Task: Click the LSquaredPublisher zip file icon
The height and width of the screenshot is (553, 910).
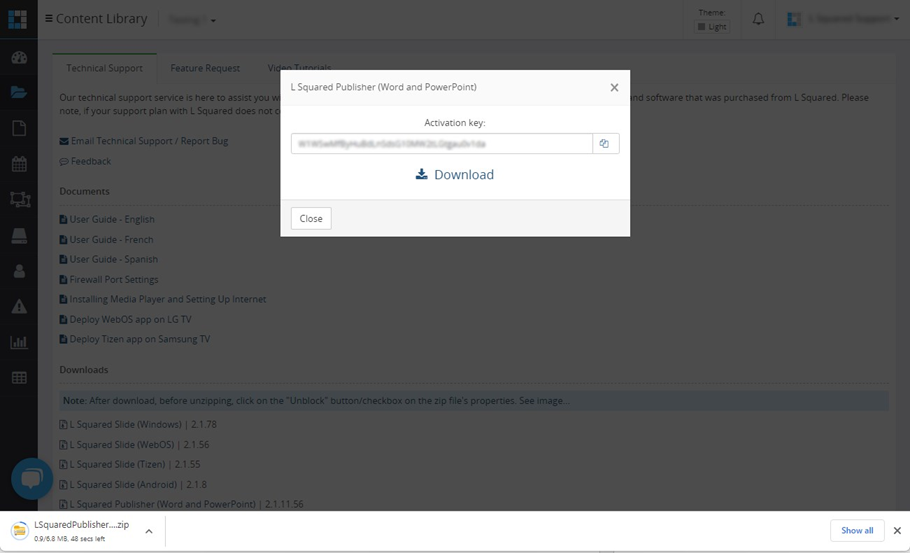Action: [x=20, y=530]
